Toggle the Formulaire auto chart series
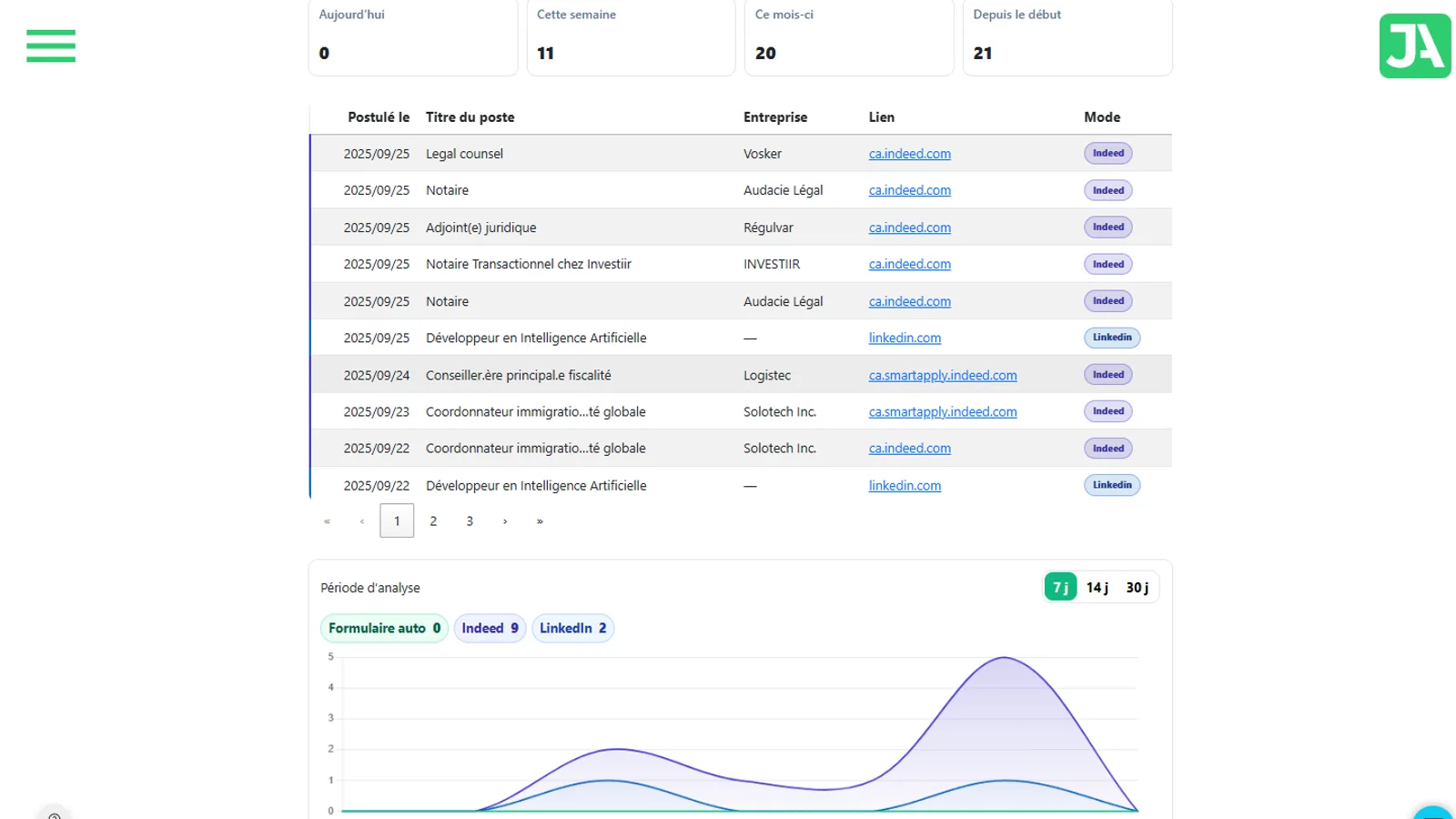This screenshot has width=1456, height=819. [x=384, y=628]
